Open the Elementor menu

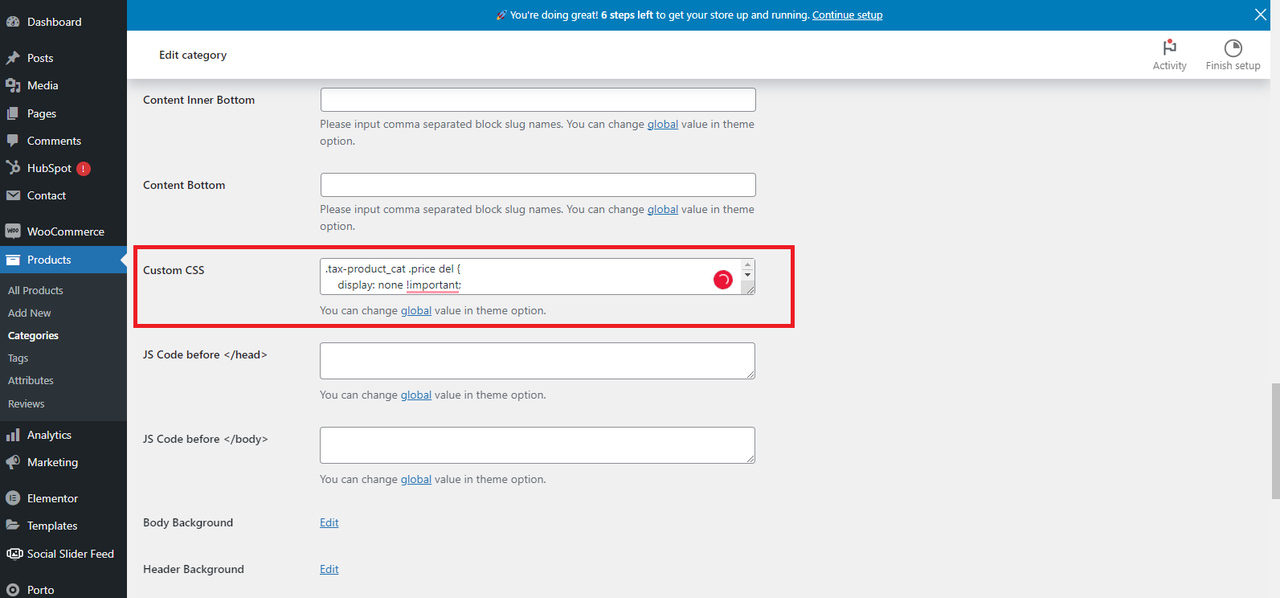pos(52,498)
